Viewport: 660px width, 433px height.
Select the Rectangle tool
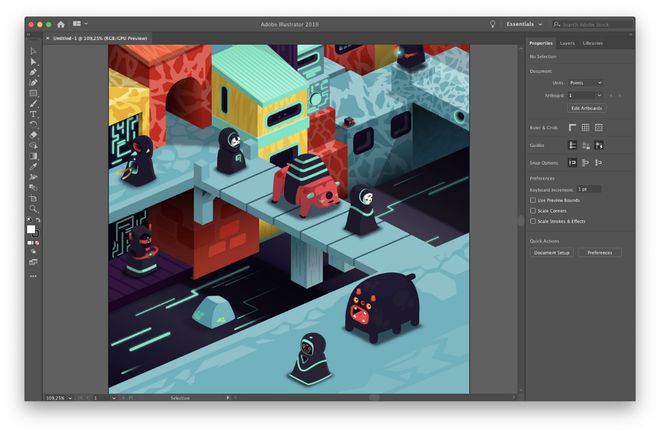33,93
